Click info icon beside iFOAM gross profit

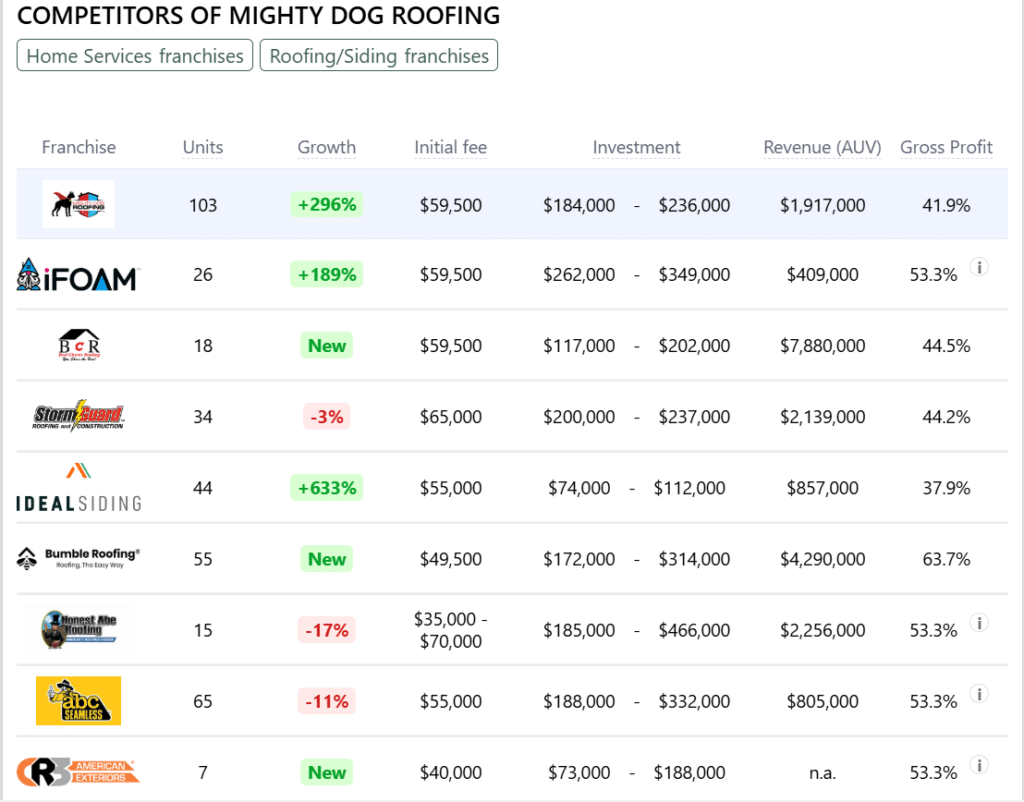(x=979, y=267)
